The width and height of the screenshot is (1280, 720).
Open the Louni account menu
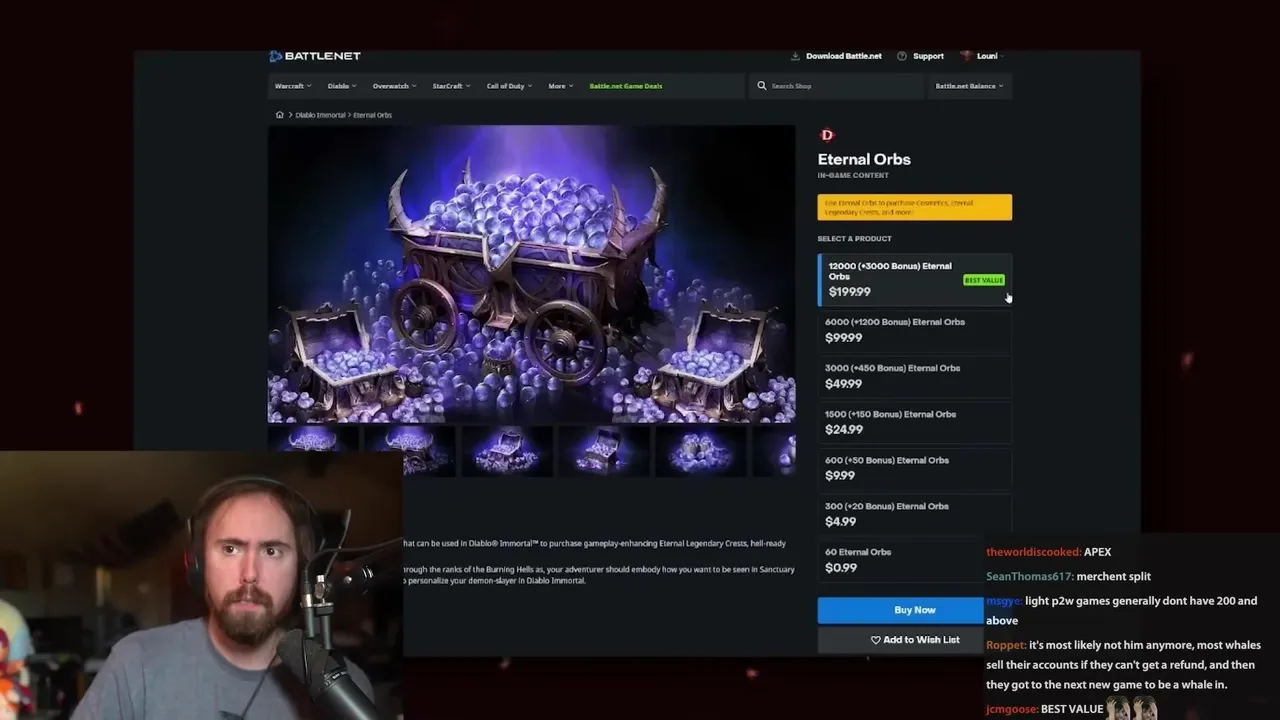click(x=981, y=56)
